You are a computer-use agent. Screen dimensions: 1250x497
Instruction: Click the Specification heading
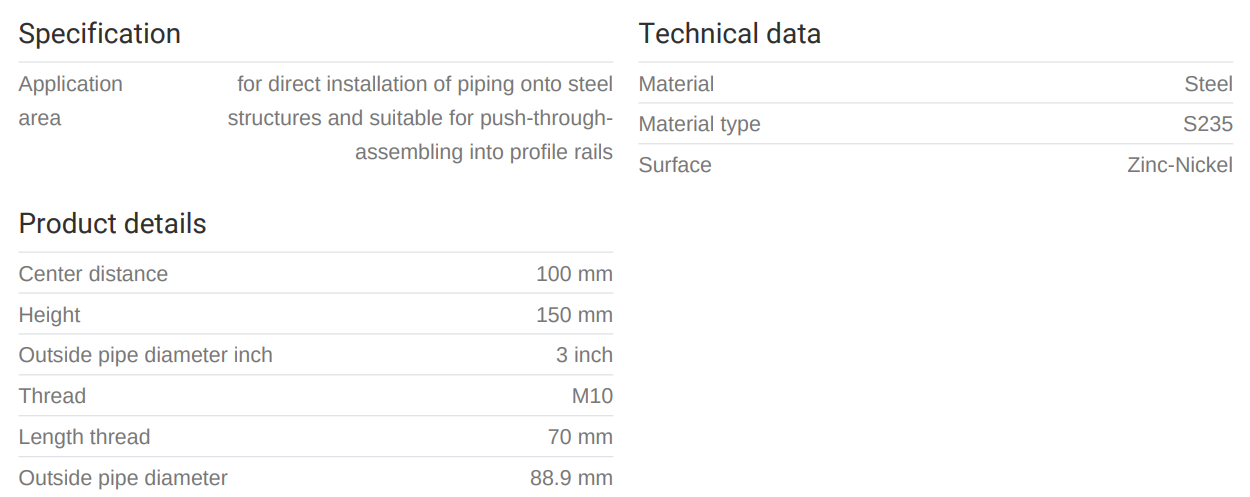(99, 34)
